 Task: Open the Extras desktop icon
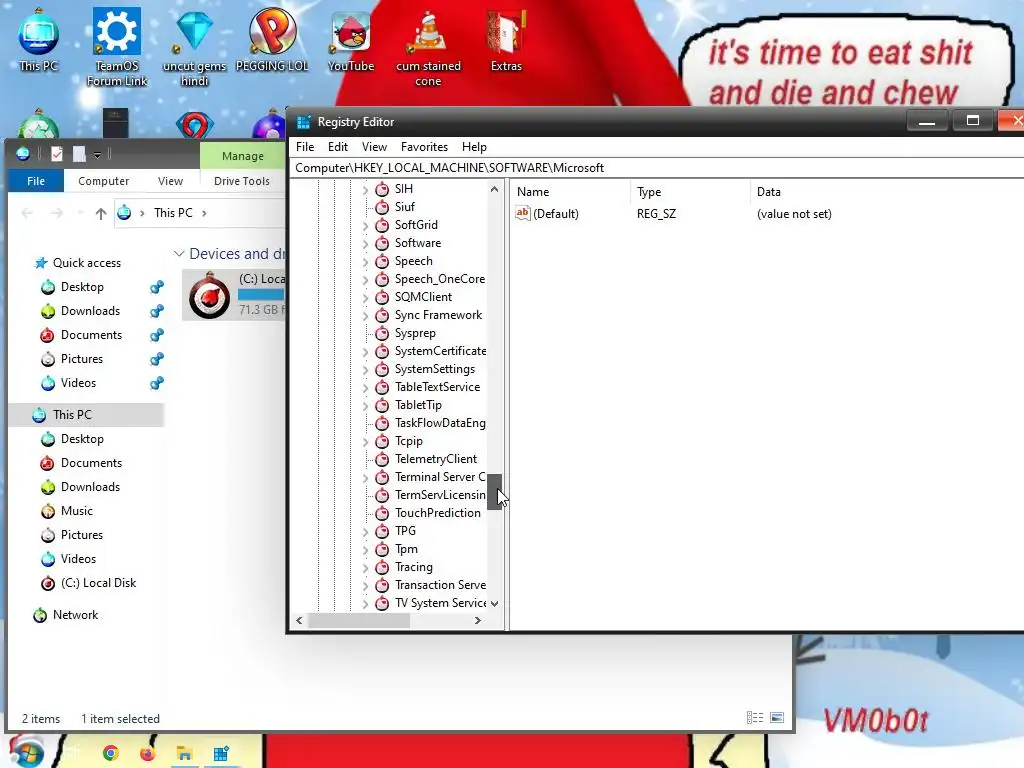pyautogui.click(x=506, y=39)
